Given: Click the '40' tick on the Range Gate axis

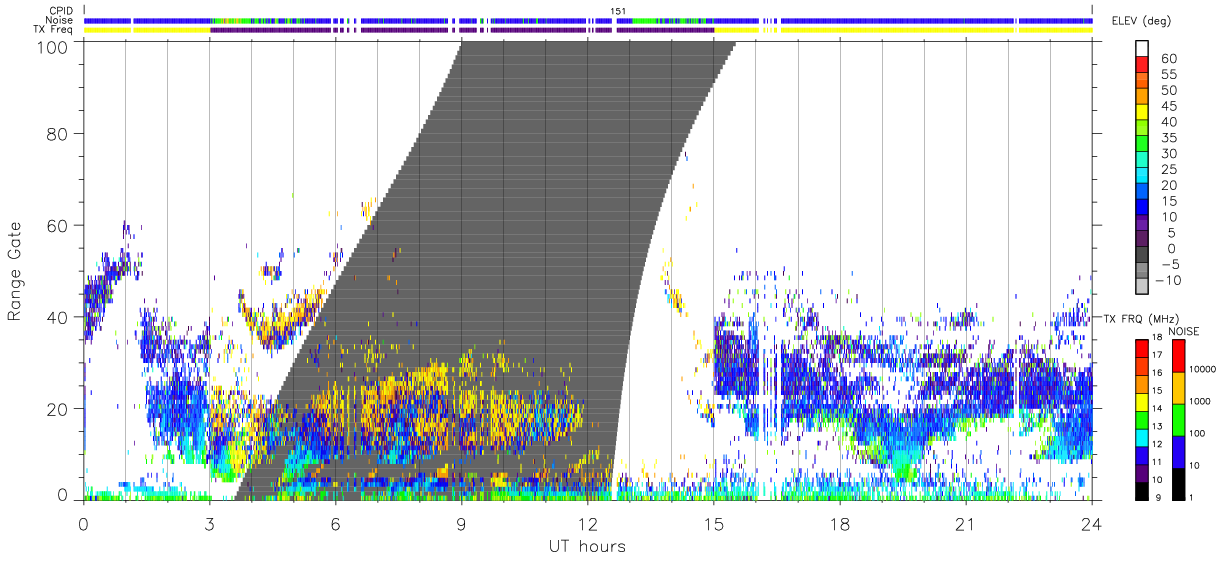Looking at the screenshot, I should coord(57,317).
